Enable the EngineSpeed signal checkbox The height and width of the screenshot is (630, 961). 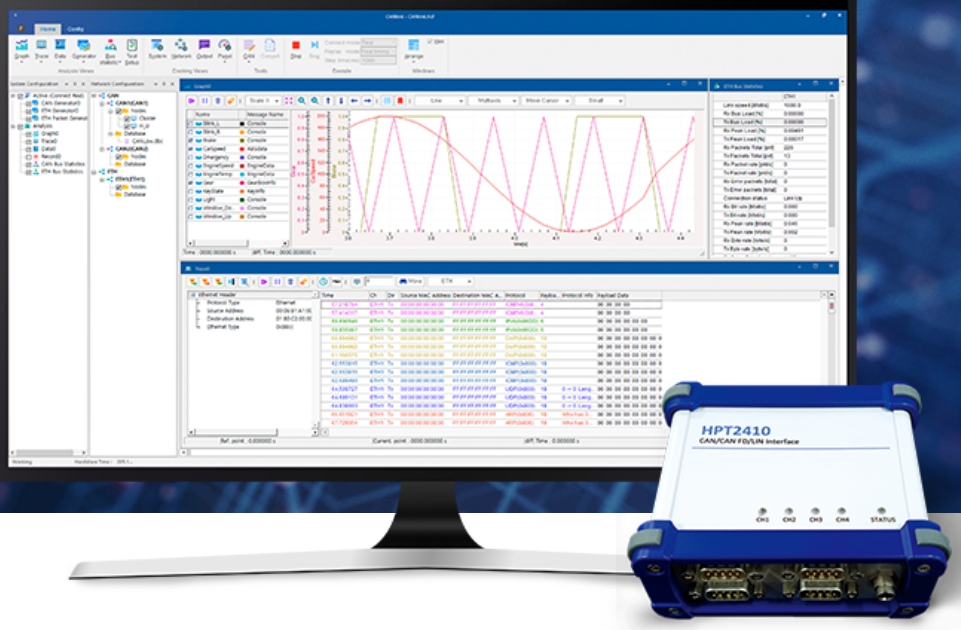coord(191,165)
